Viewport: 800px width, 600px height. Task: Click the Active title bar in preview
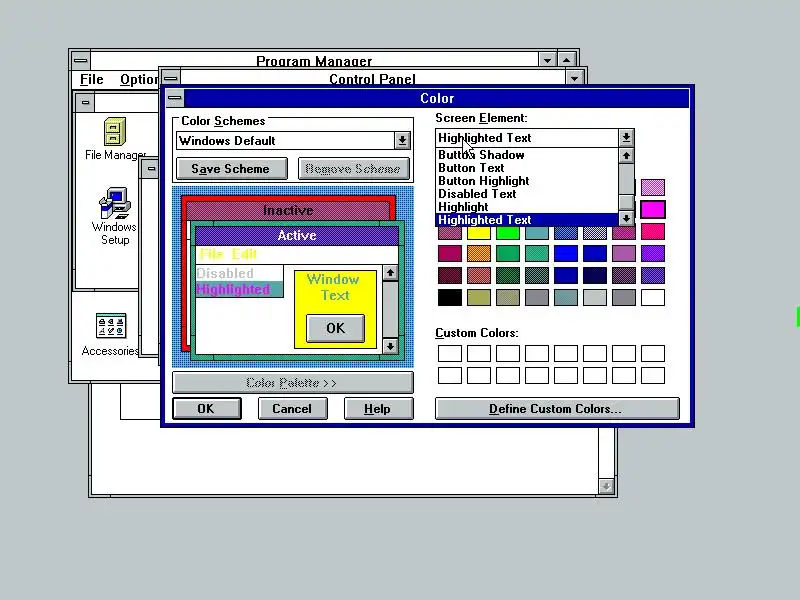click(296, 236)
